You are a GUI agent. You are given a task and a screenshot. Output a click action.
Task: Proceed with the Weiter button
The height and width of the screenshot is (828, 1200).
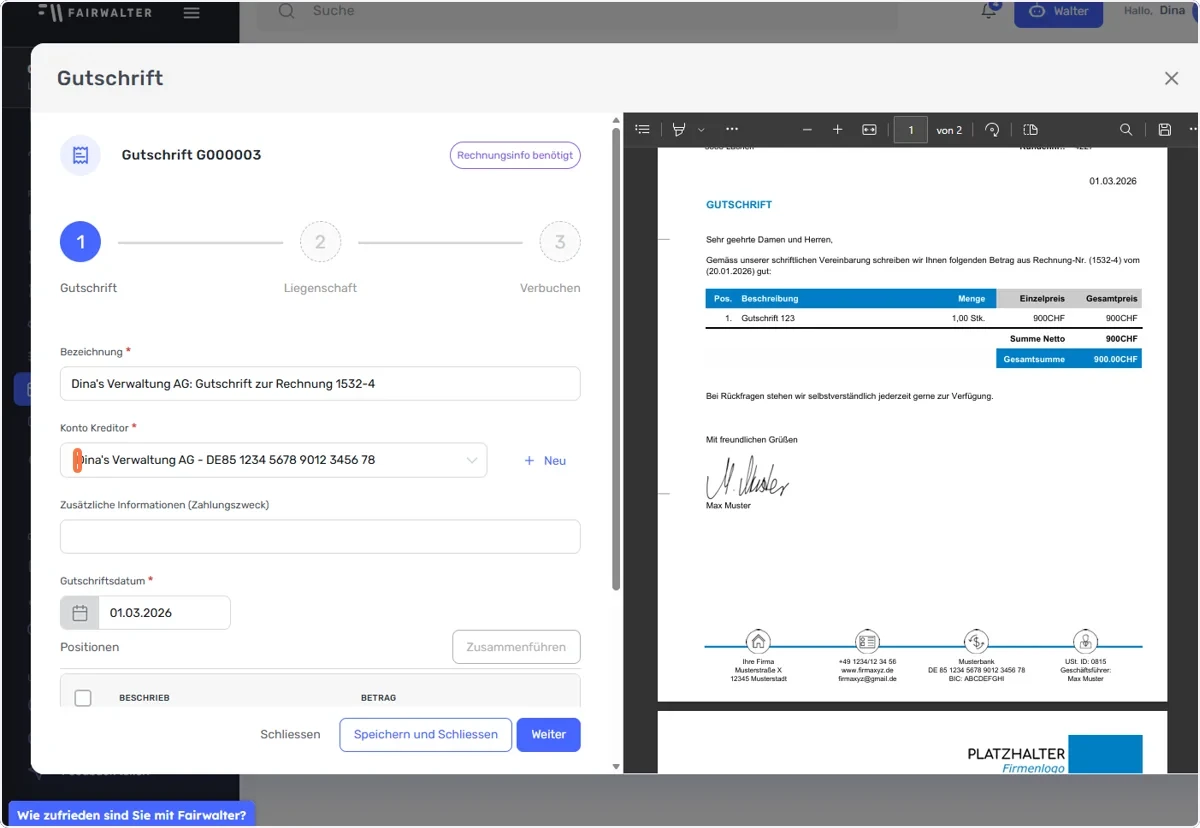(548, 734)
